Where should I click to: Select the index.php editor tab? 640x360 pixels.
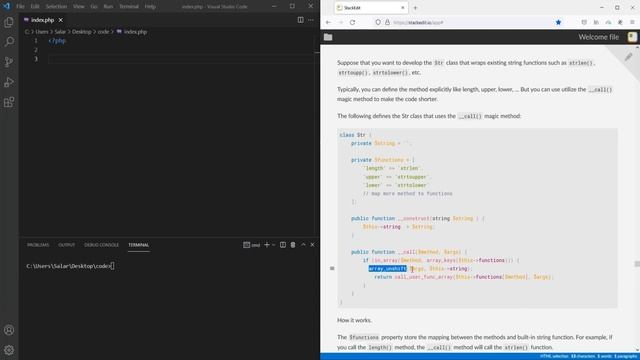coord(44,20)
